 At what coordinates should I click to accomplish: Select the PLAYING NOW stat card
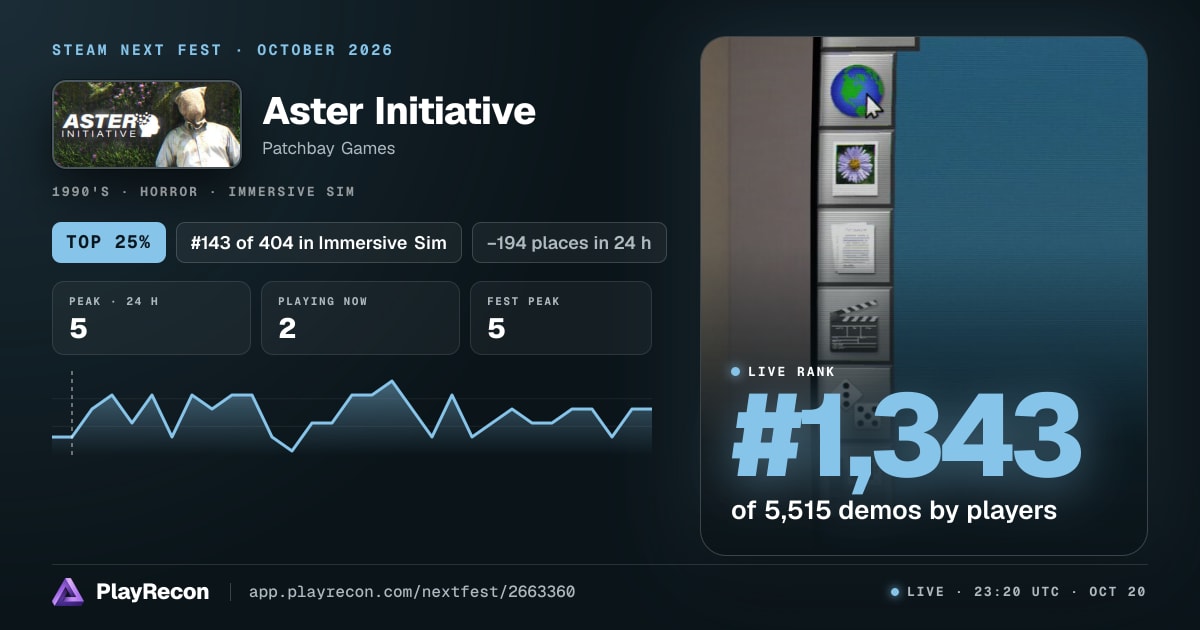pos(360,318)
